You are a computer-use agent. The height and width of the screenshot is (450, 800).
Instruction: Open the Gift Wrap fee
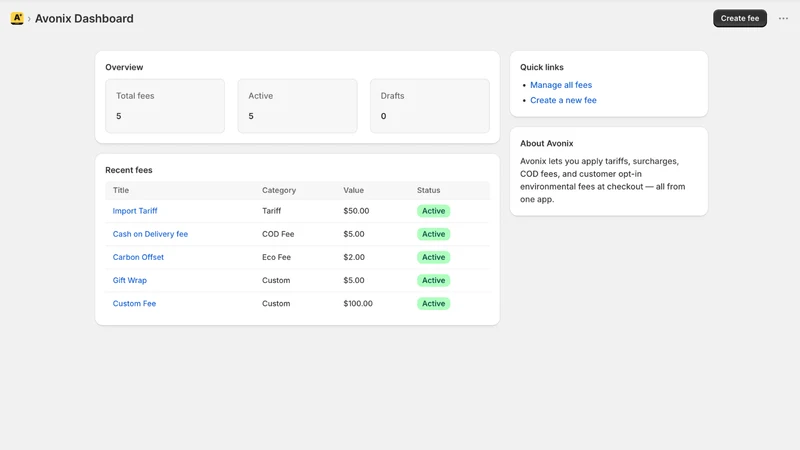coord(130,280)
